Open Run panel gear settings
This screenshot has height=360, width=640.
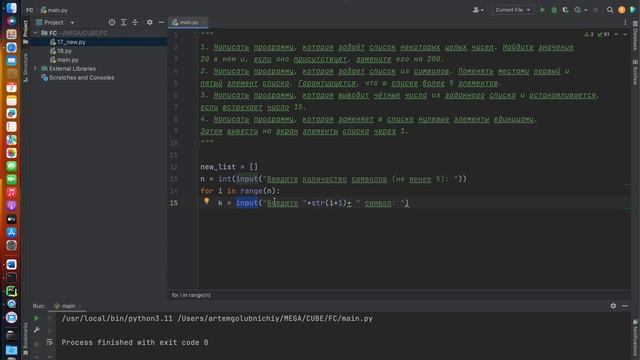pyautogui.click(x=613, y=306)
